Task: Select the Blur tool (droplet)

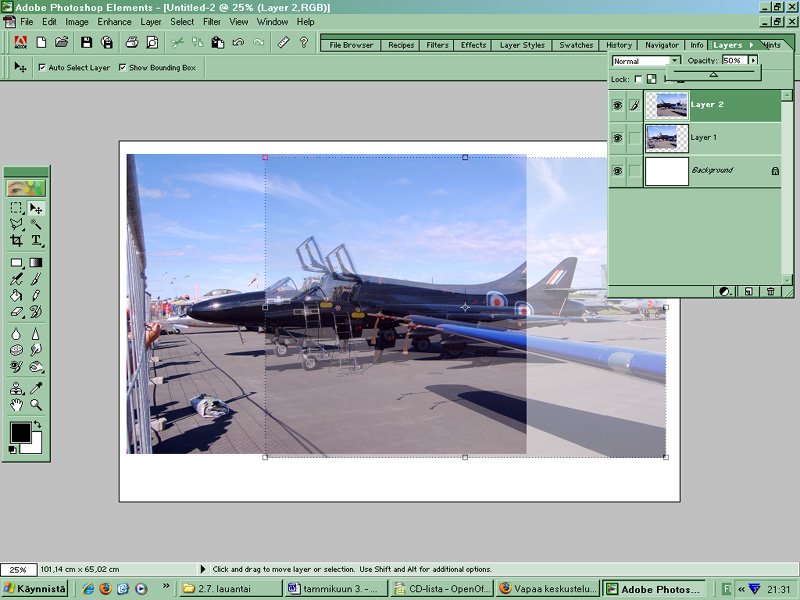Action: [x=16, y=334]
